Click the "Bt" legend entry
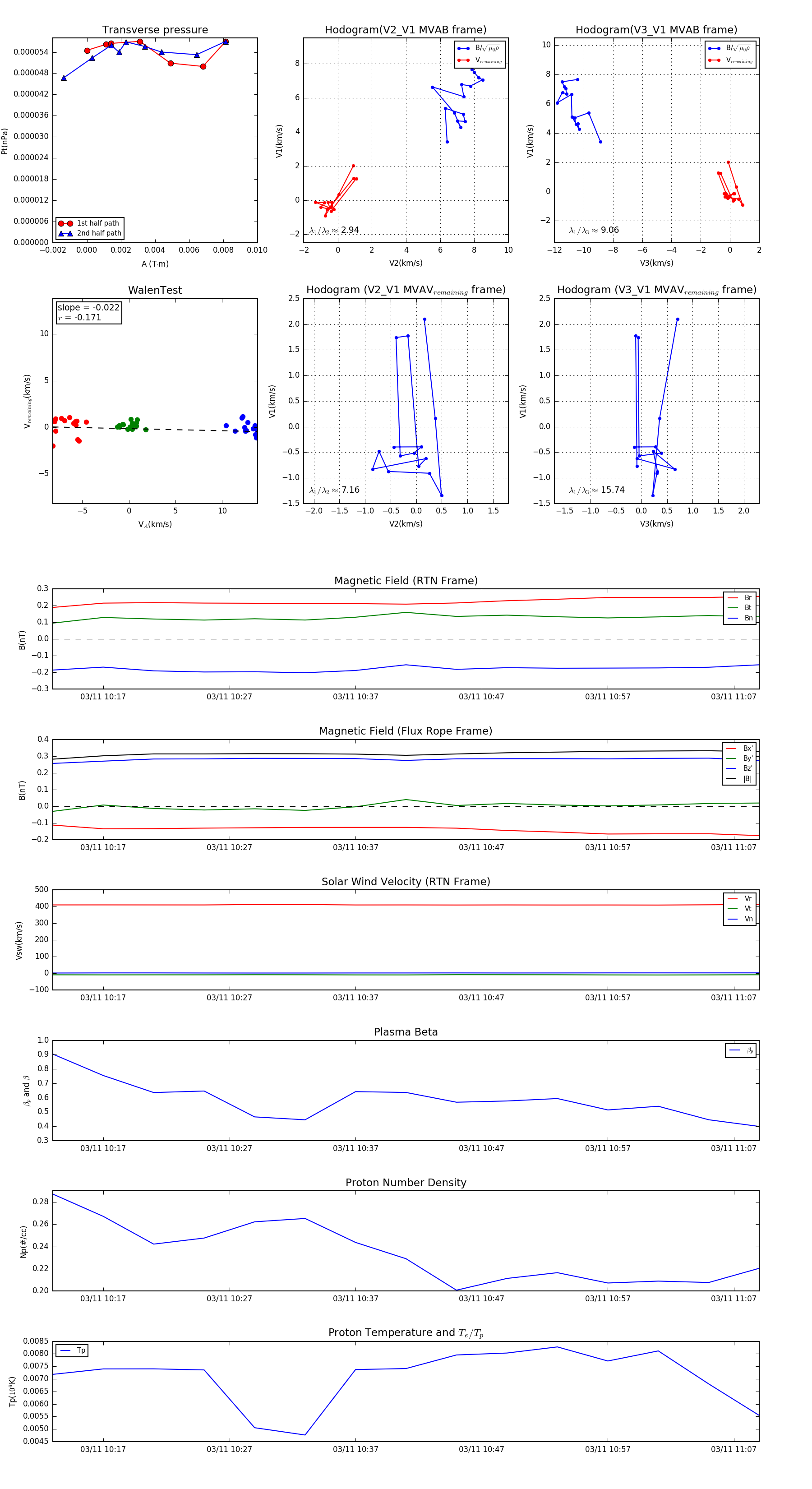 (x=740, y=607)
